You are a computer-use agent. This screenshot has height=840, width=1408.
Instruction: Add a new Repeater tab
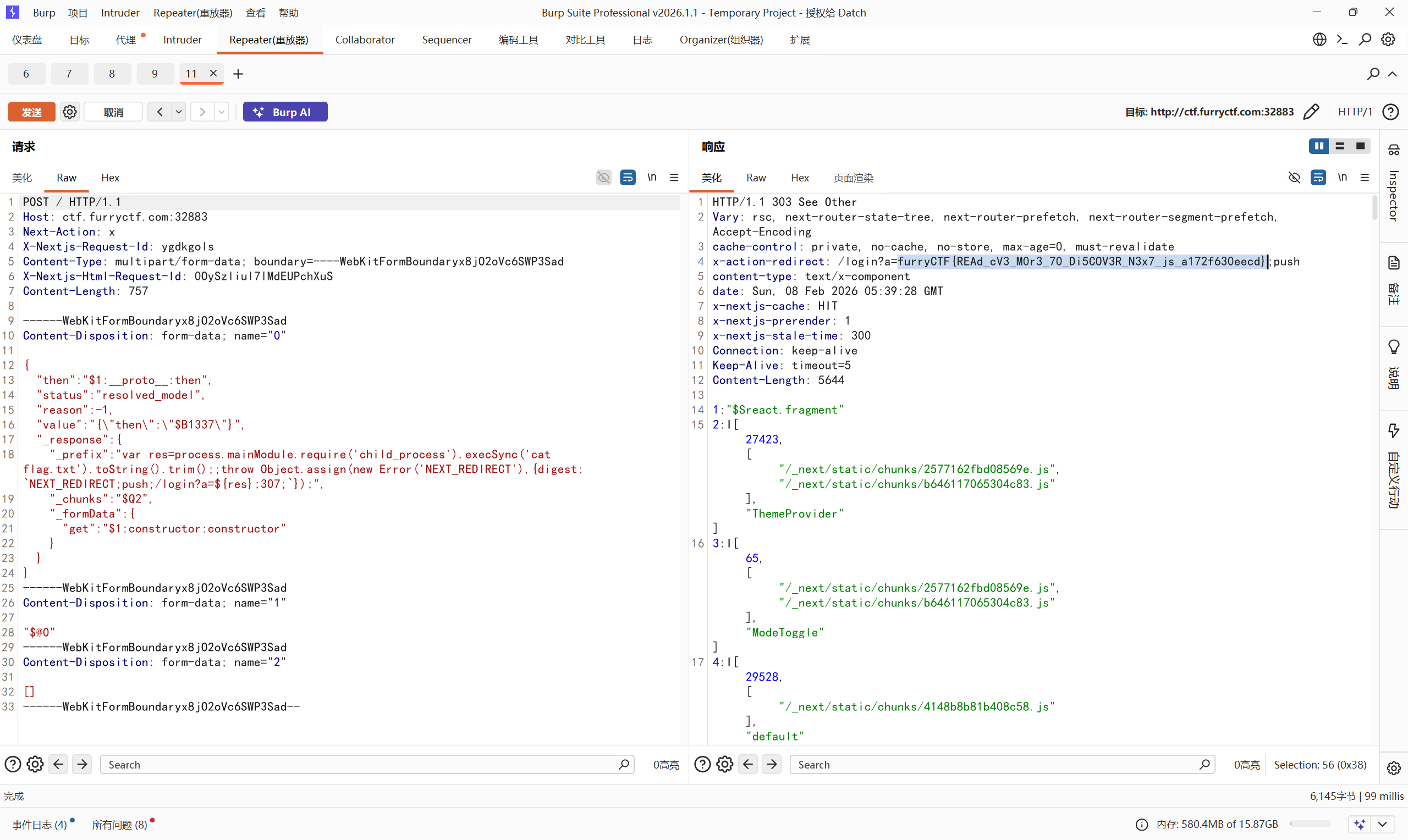pyautogui.click(x=238, y=74)
